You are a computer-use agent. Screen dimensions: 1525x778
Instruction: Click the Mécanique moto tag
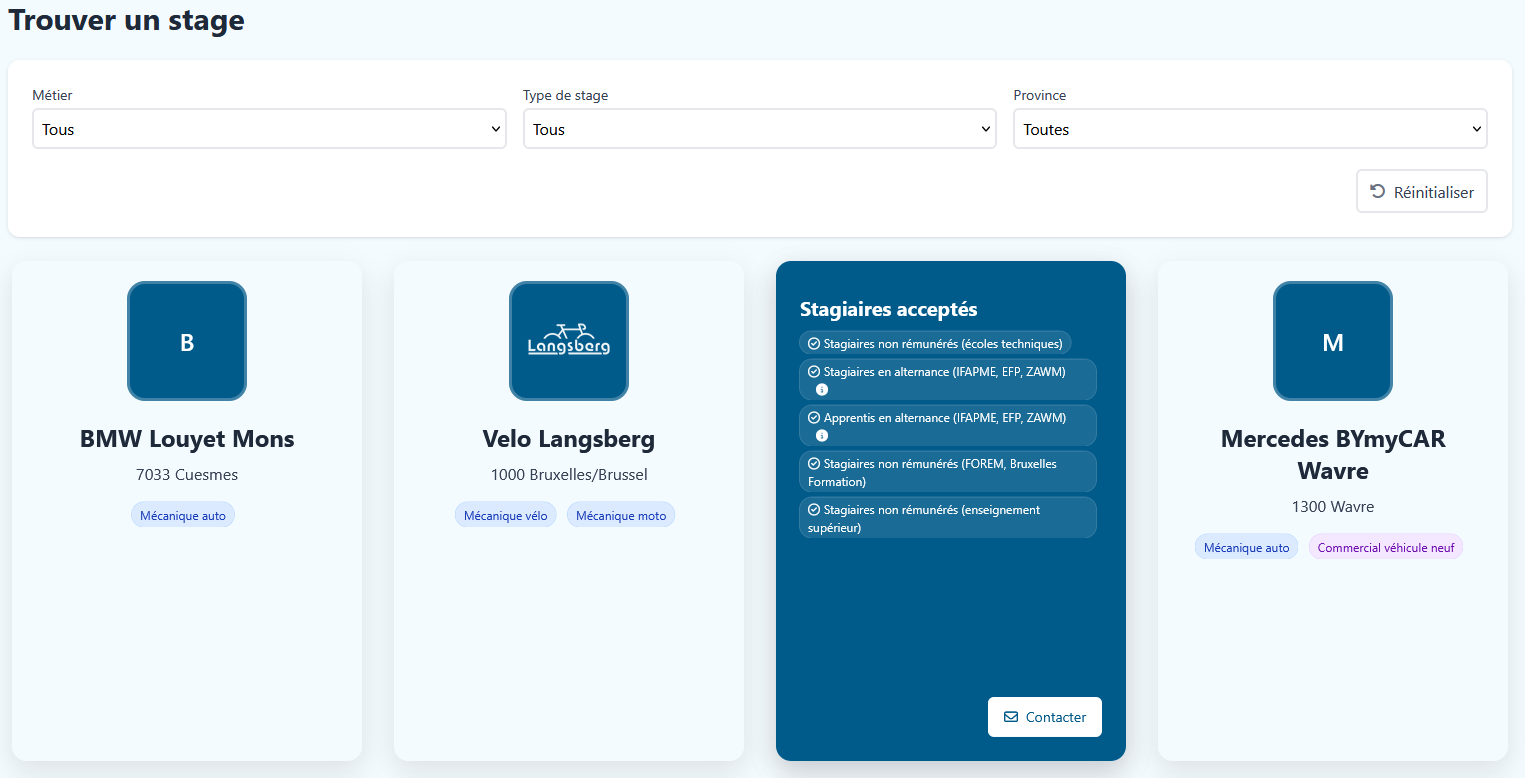tap(621, 516)
